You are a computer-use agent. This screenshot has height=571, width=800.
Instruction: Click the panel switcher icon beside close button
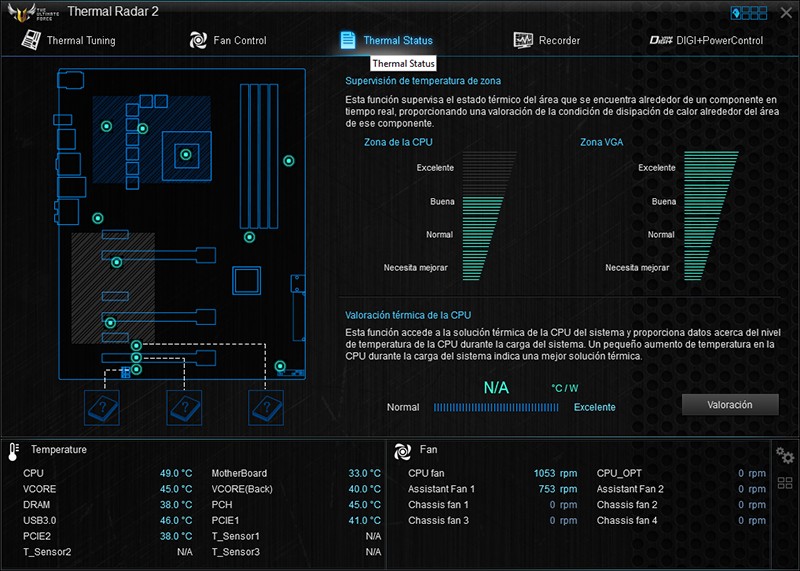click(749, 13)
